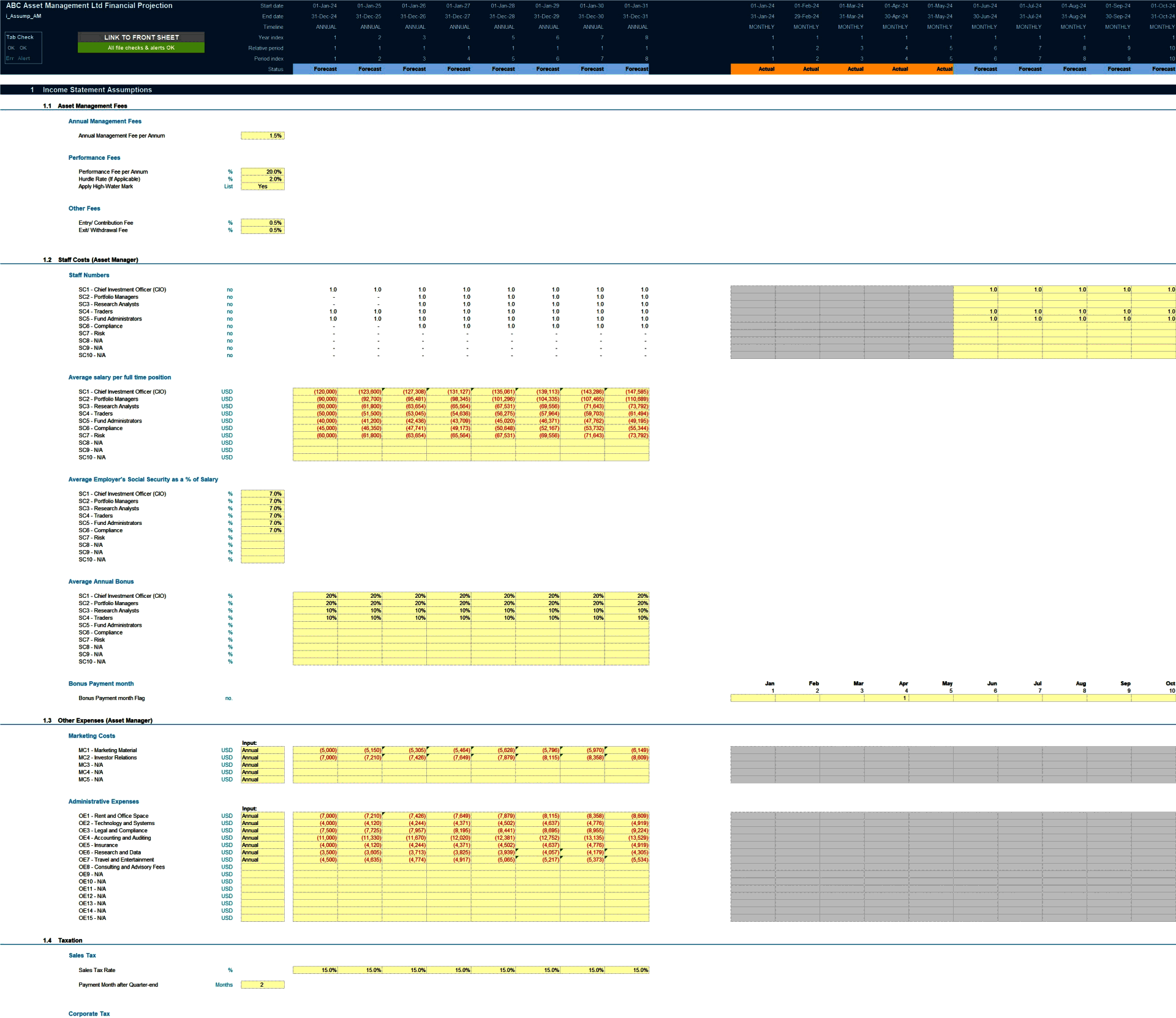This screenshot has height=1018, width=1176.
Task: Click the '1.4 Taxation' heading
Action: (62, 940)
